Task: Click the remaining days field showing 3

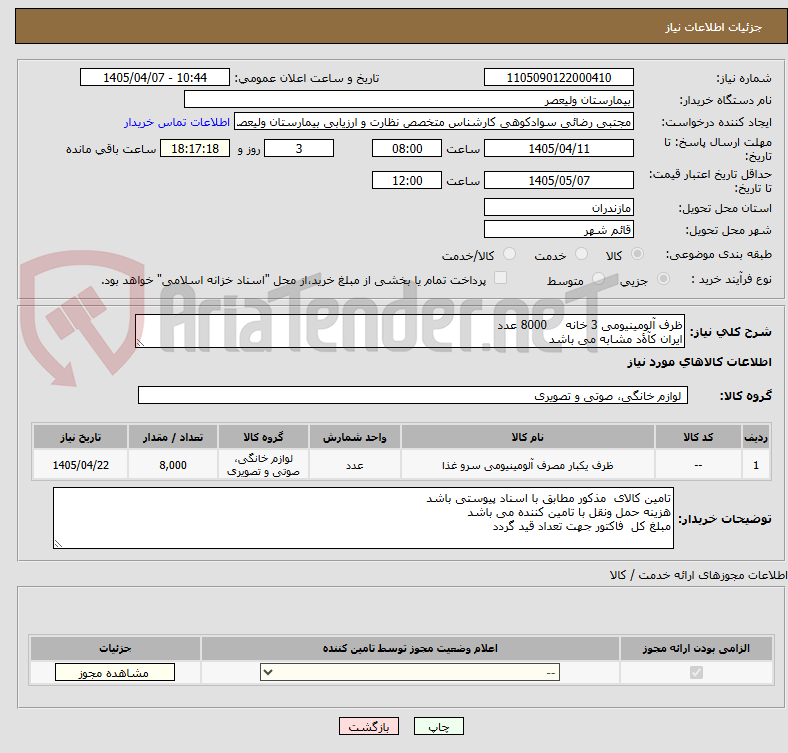Action: point(299,148)
